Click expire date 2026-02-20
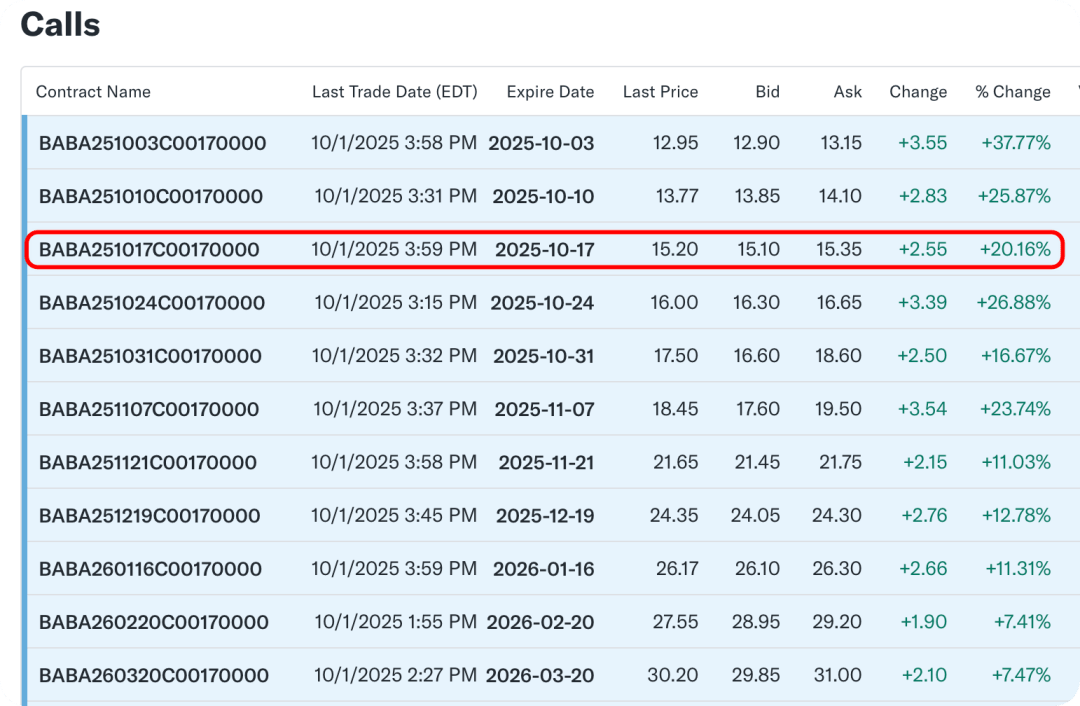Screen dimensions: 1080x706 pos(540,622)
